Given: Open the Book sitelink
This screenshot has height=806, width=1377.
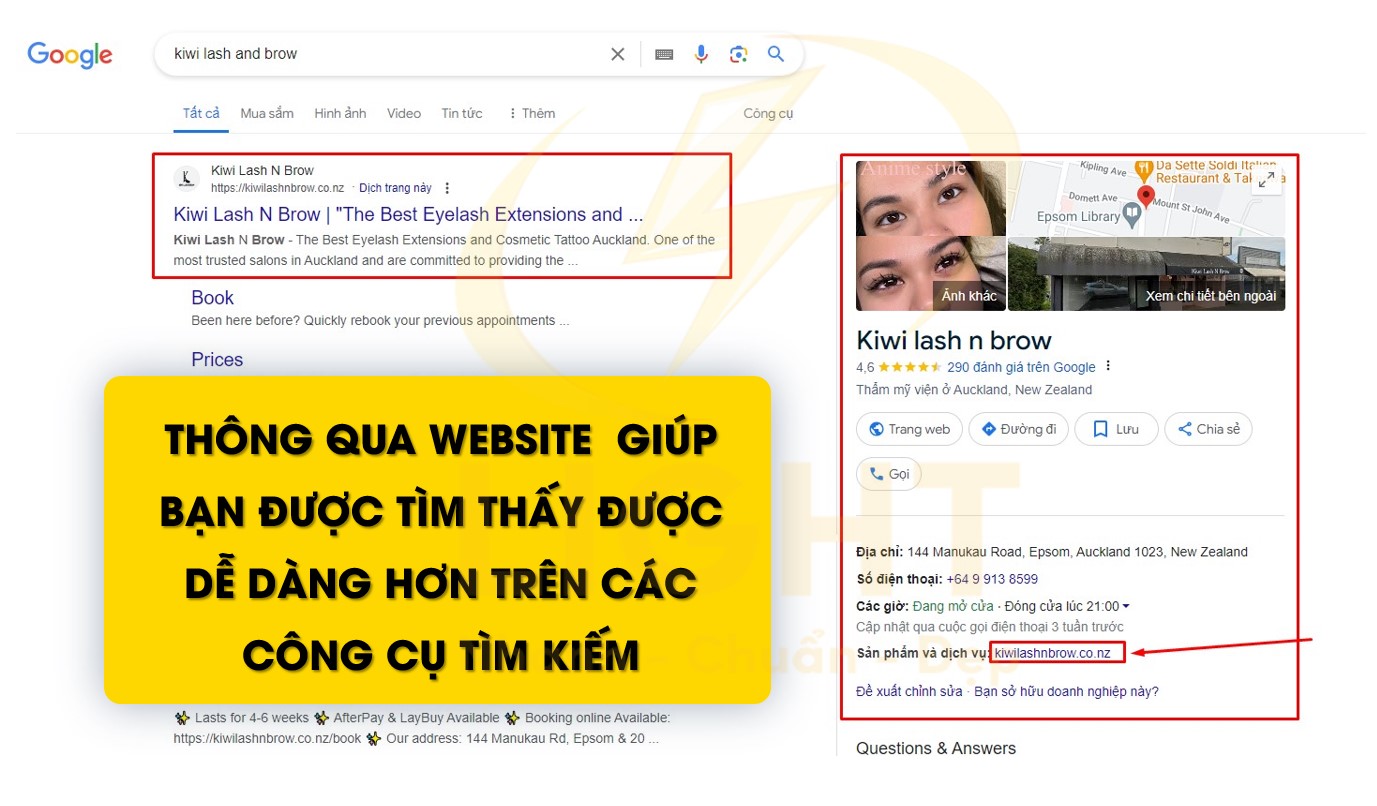Looking at the screenshot, I should click(x=212, y=297).
